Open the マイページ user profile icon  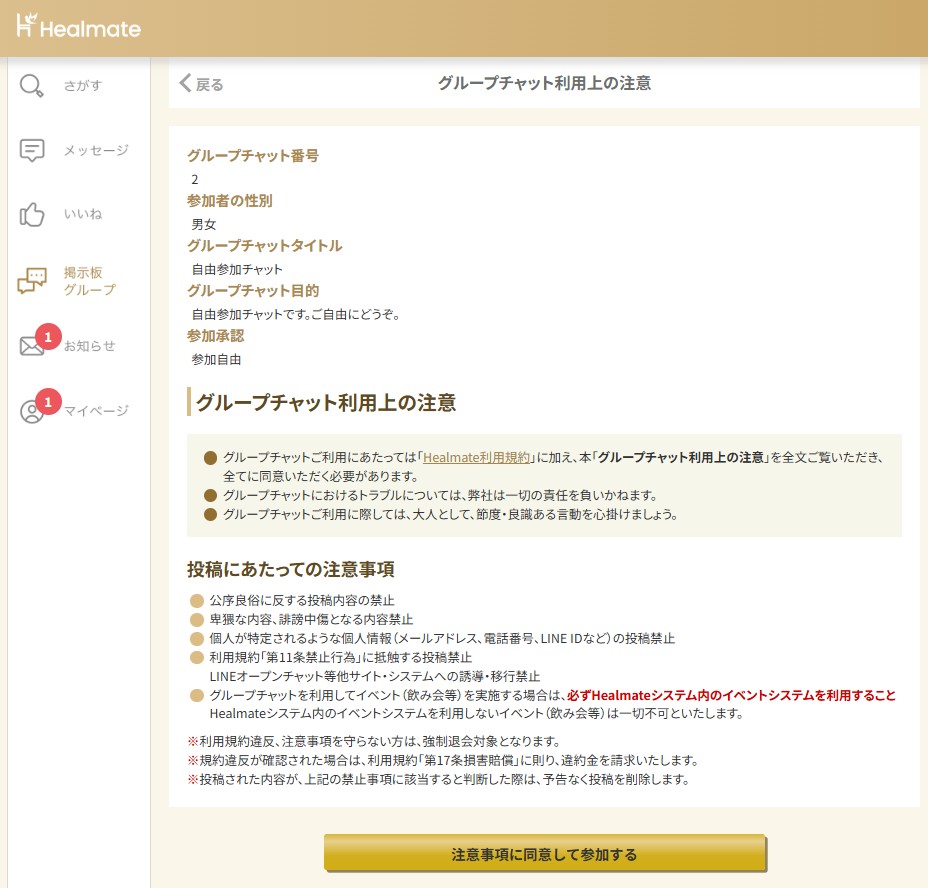pos(31,412)
